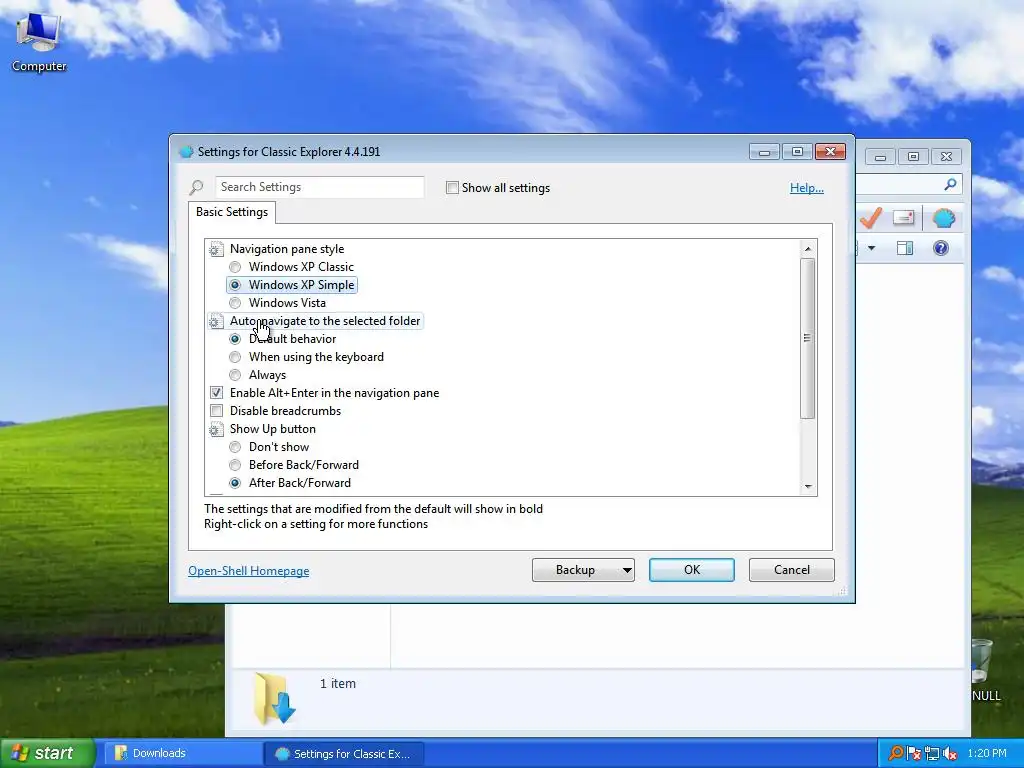Viewport: 1024px width, 768px height.
Task: Click the magnifier icon in Explorer search box
Action: tap(951, 185)
